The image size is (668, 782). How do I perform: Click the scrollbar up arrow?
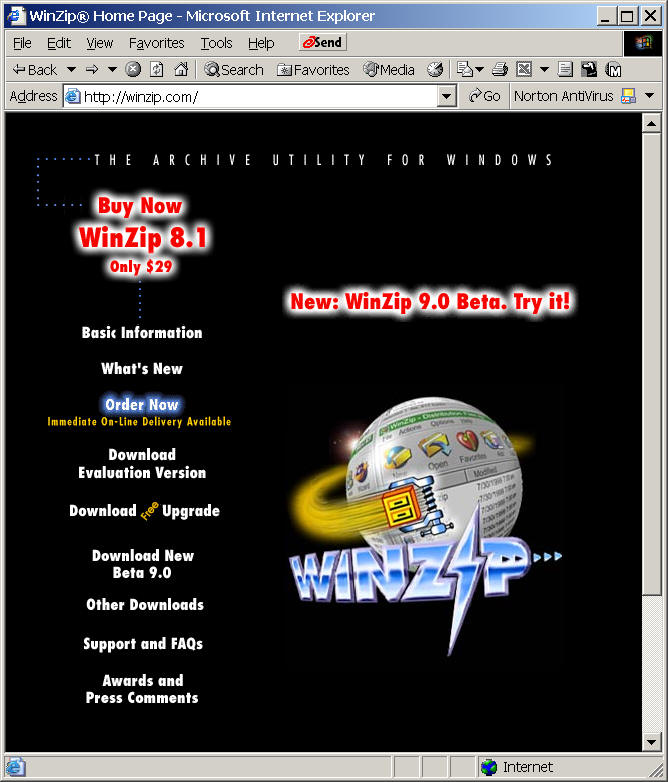coord(651,123)
